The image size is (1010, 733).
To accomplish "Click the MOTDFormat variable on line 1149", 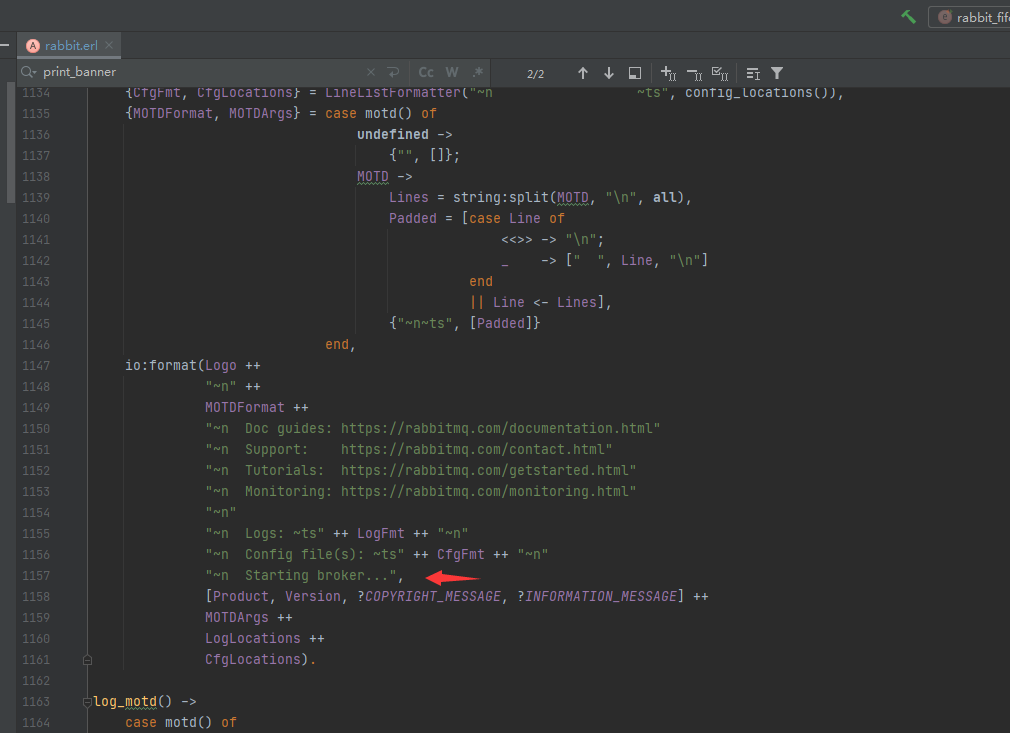I will 245,407.
